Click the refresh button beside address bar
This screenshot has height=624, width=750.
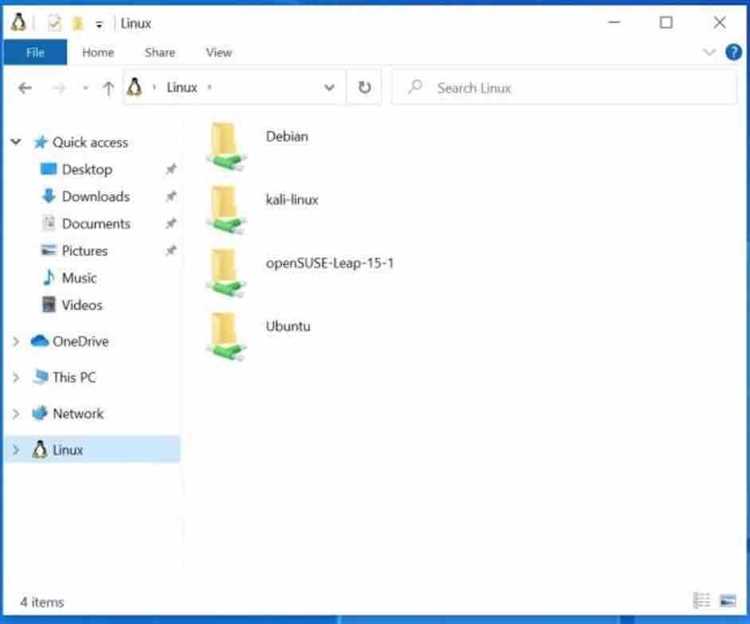(364, 88)
